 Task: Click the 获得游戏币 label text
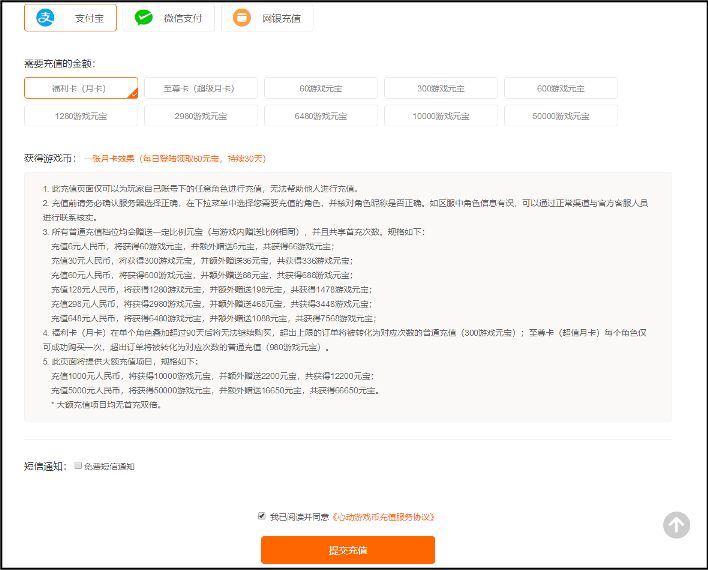(x=50, y=158)
